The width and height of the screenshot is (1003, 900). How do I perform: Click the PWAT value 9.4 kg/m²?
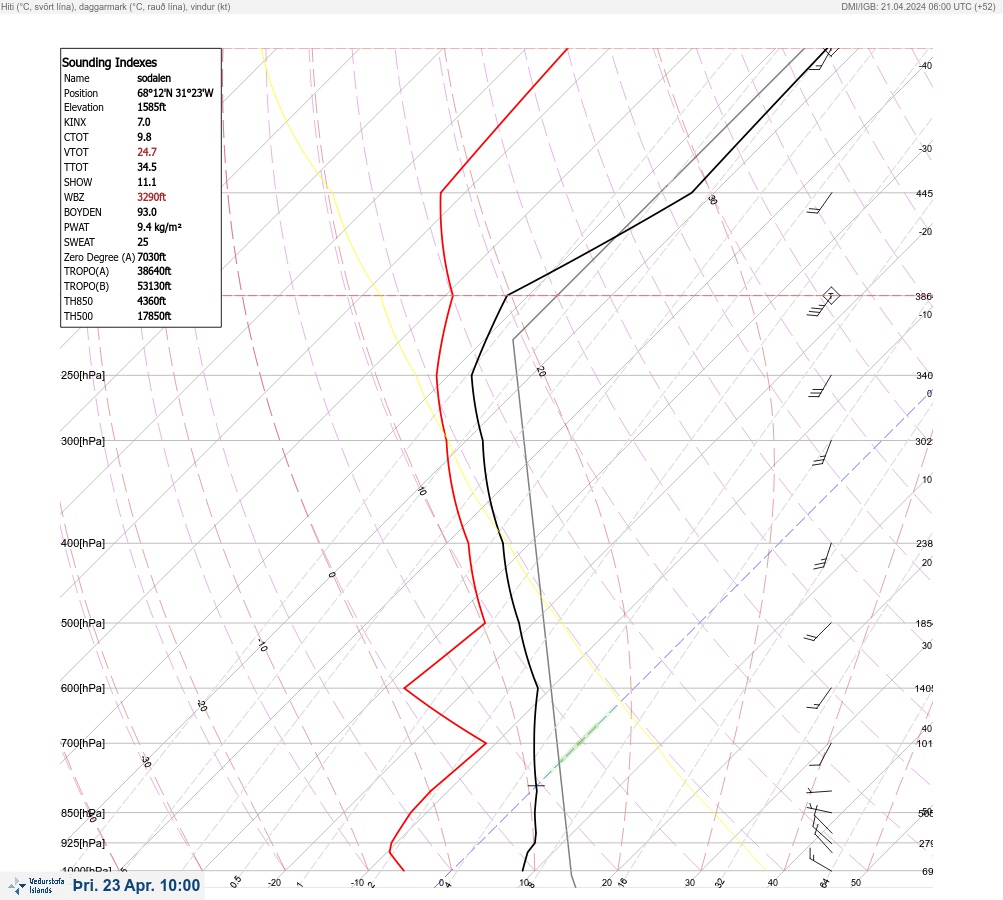pyautogui.click(x=159, y=227)
